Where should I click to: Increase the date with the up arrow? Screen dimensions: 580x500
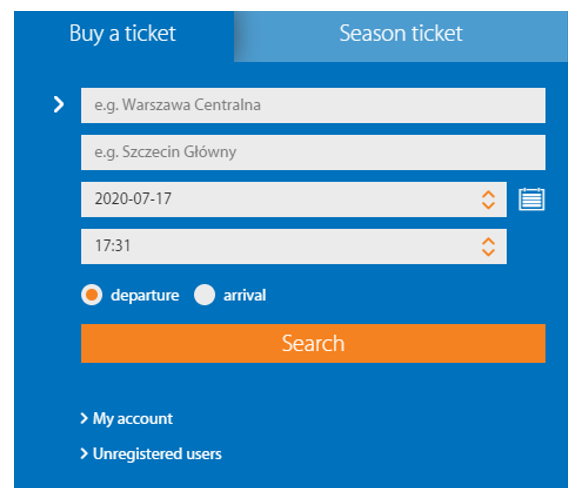click(x=488, y=195)
